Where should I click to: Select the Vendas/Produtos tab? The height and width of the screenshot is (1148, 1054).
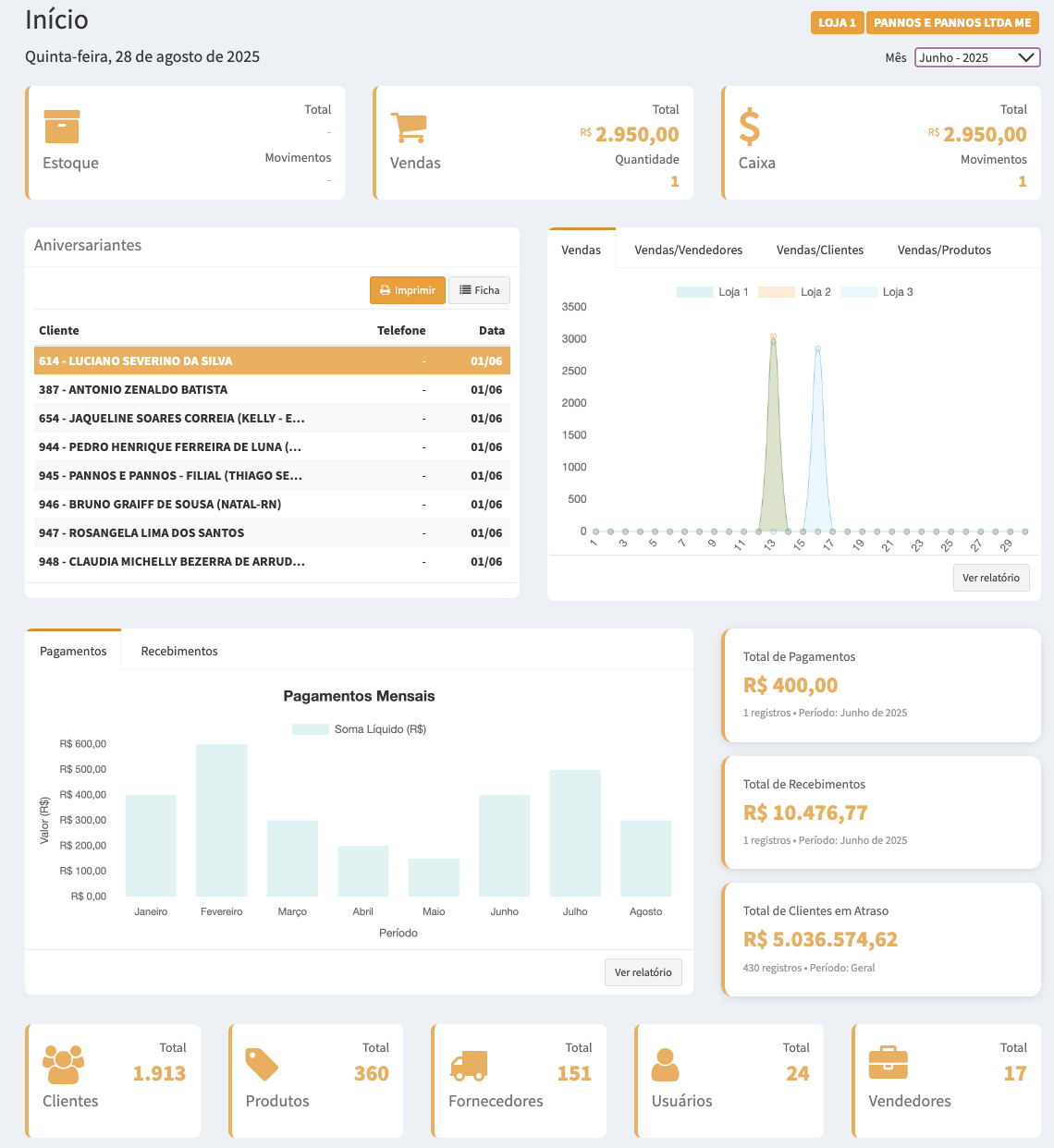(944, 250)
